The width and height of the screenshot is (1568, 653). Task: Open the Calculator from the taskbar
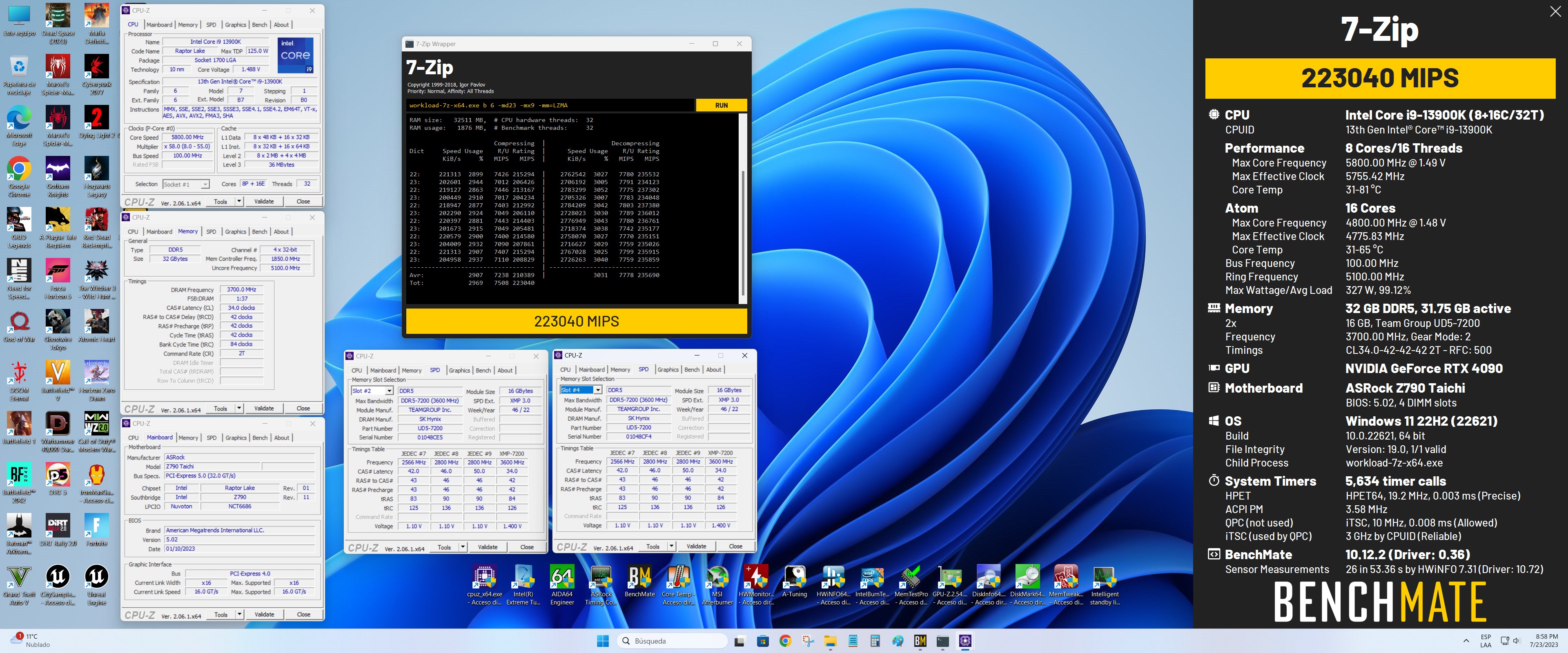coord(875,641)
